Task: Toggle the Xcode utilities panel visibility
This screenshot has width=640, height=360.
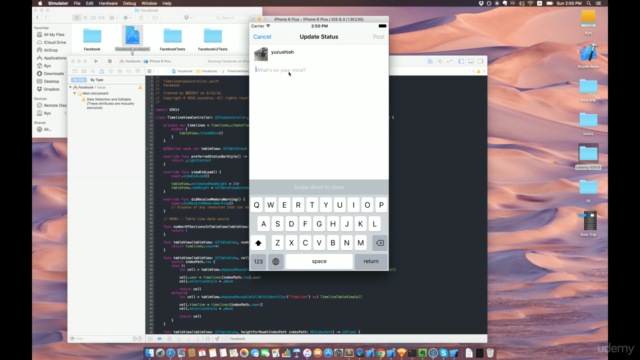Action: click(480, 61)
